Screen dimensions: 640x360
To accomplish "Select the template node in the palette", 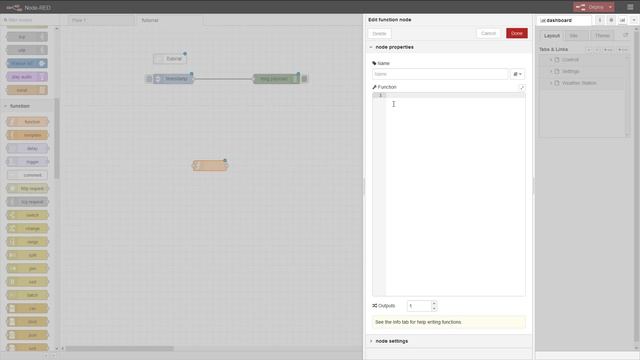I will (x=27, y=135).
